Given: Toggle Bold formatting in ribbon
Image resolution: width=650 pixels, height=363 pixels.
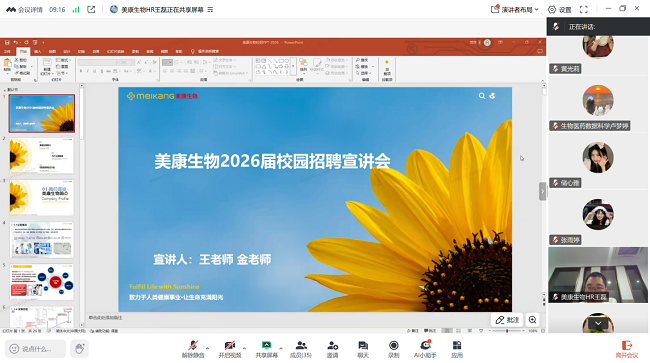Looking at the screenshot, I should tap(81, 71).
